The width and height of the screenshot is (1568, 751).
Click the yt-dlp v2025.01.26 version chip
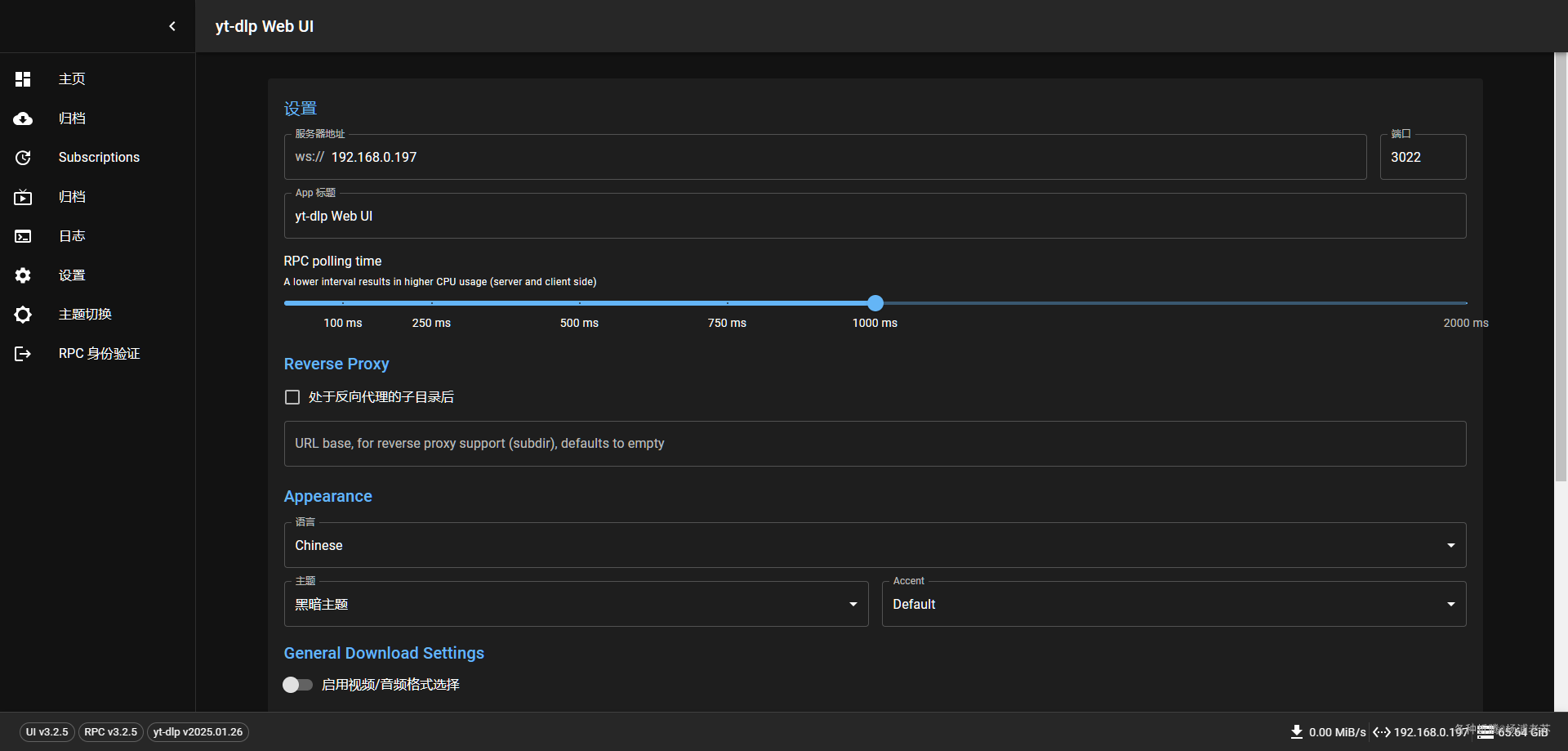coord(198,732)
